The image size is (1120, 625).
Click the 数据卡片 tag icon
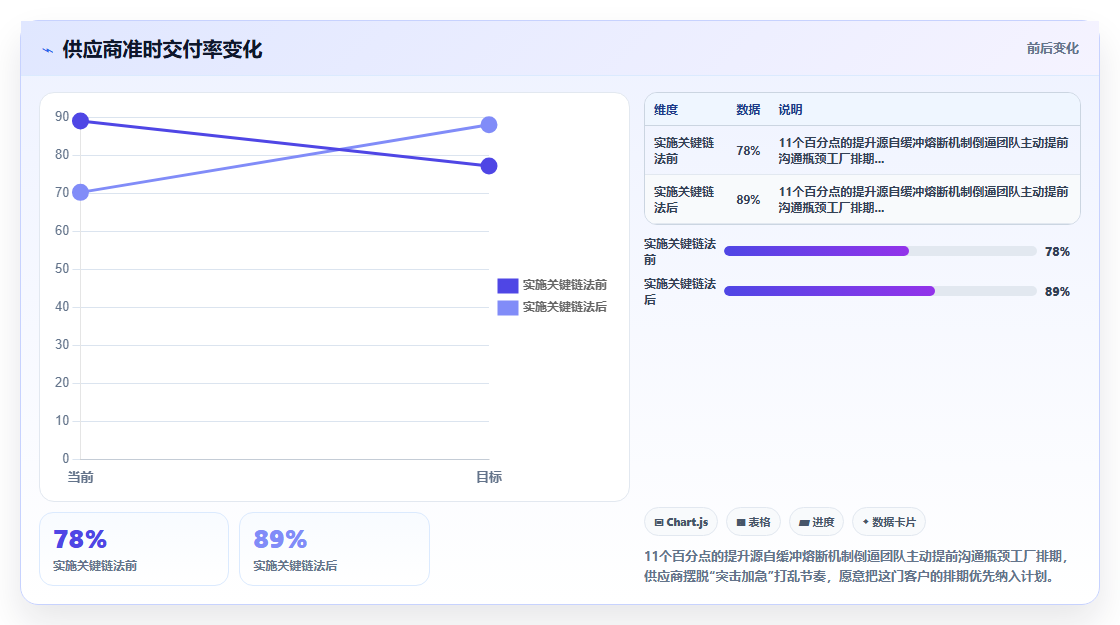tap(866, 522)
